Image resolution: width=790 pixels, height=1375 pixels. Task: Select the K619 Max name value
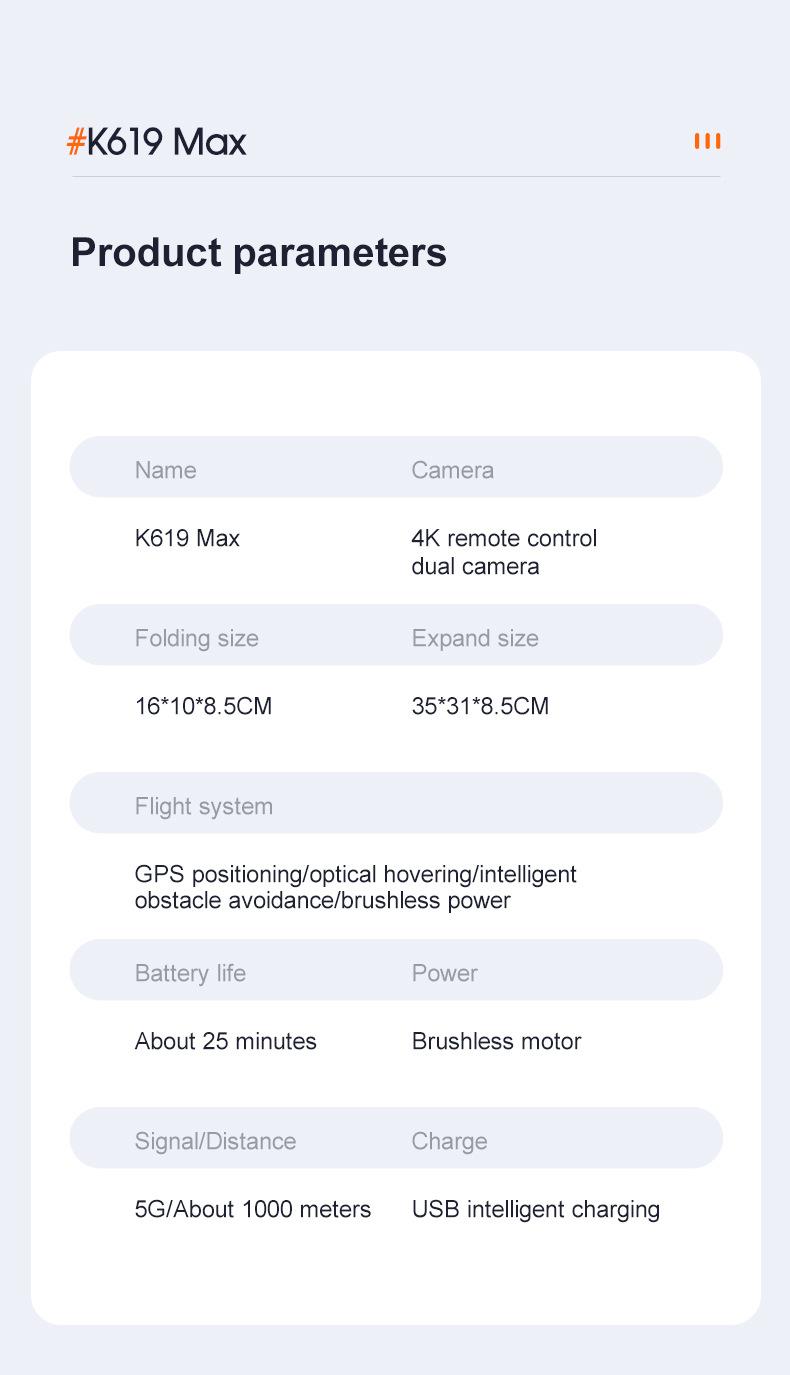187,538
